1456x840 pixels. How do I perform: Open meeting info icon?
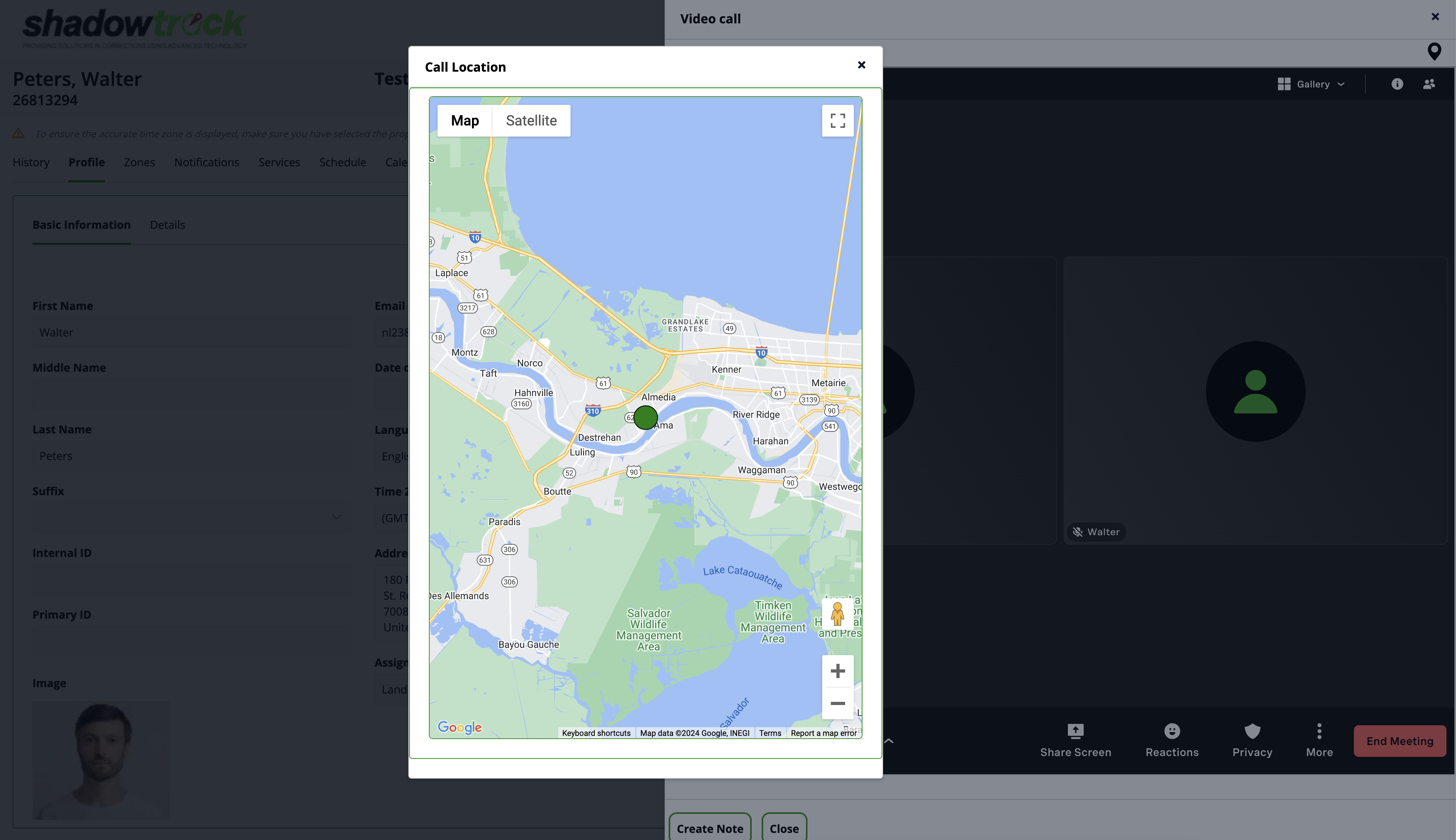1397,84
